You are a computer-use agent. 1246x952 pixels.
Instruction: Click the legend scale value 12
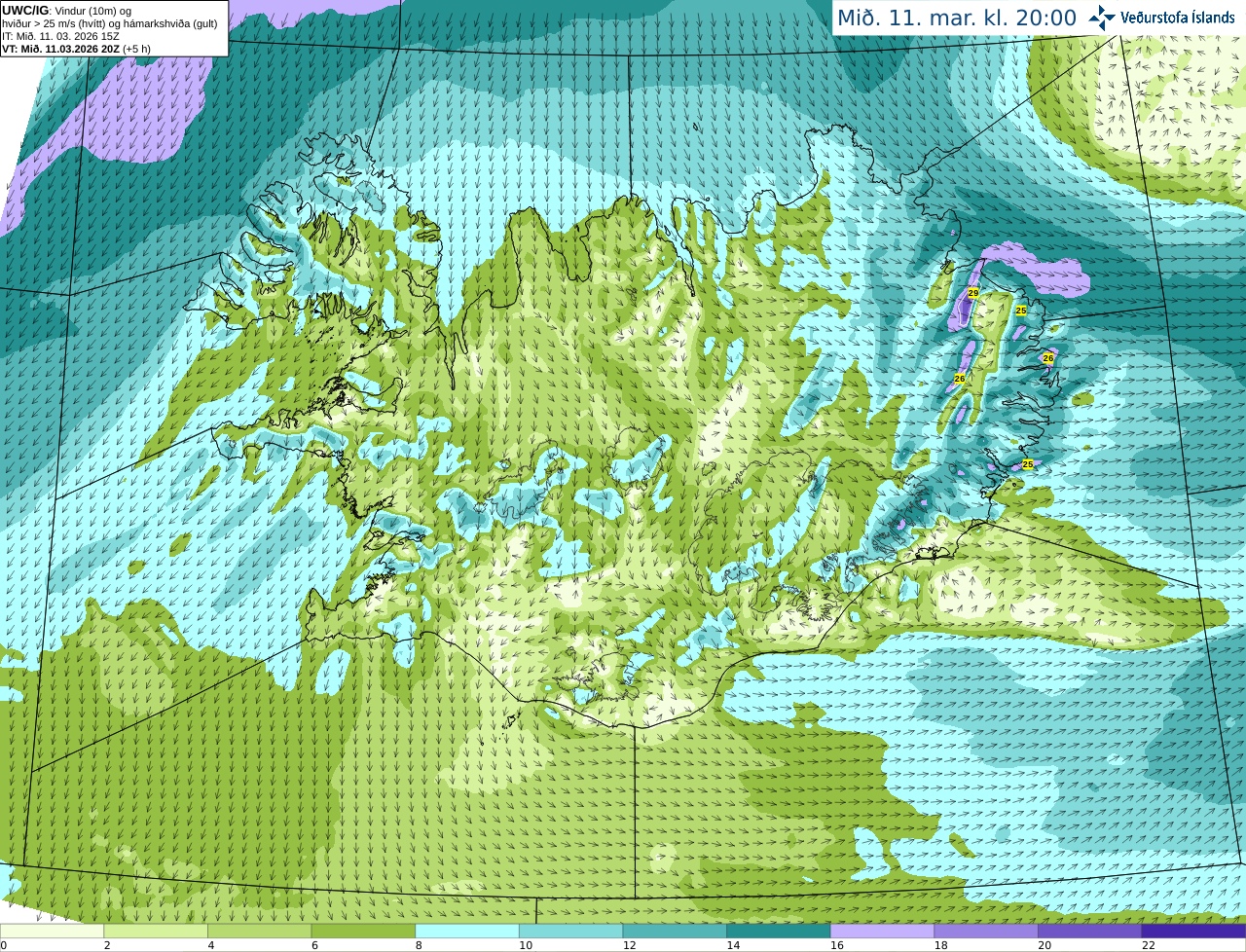point(630,945)
